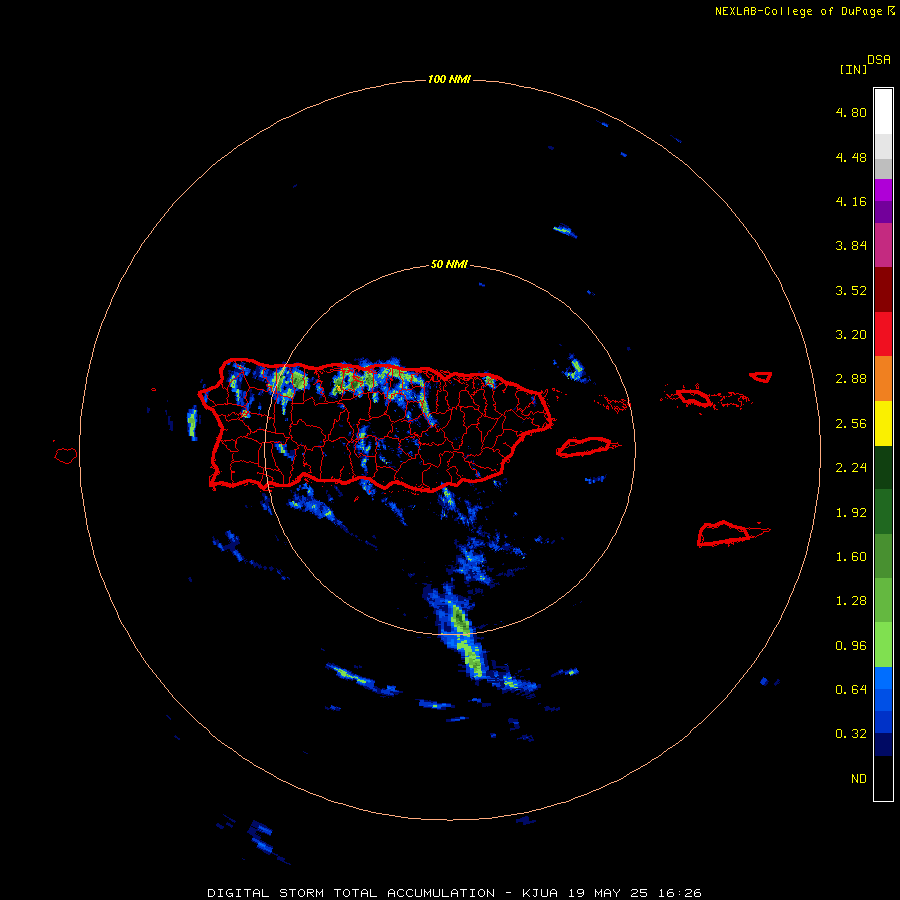Select the 2.24 legend value
Viewport: 900px width, 900px height.
(851, 468)
